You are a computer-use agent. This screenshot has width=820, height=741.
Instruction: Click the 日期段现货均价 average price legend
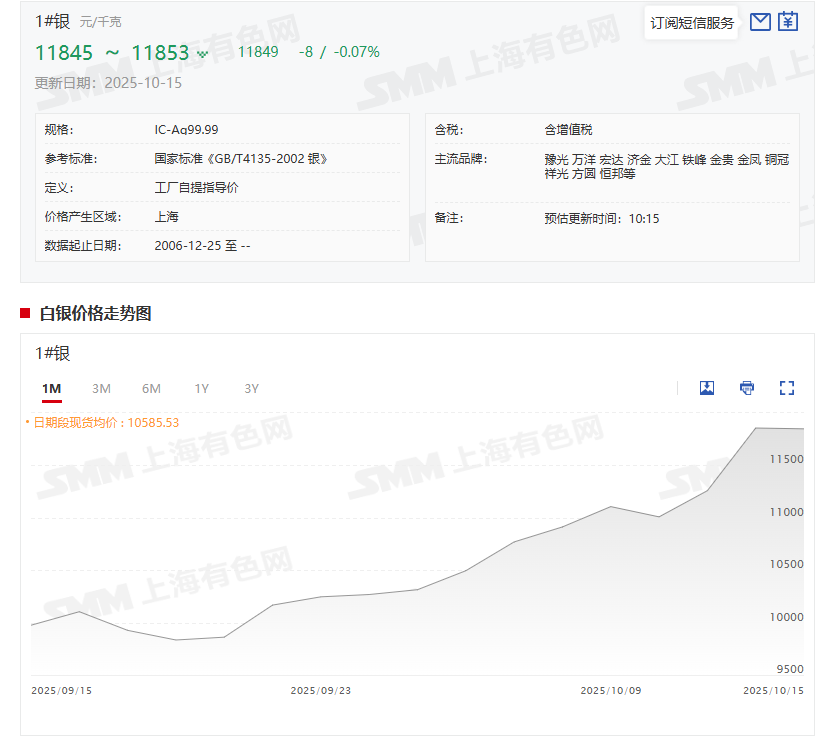[105, 422]
